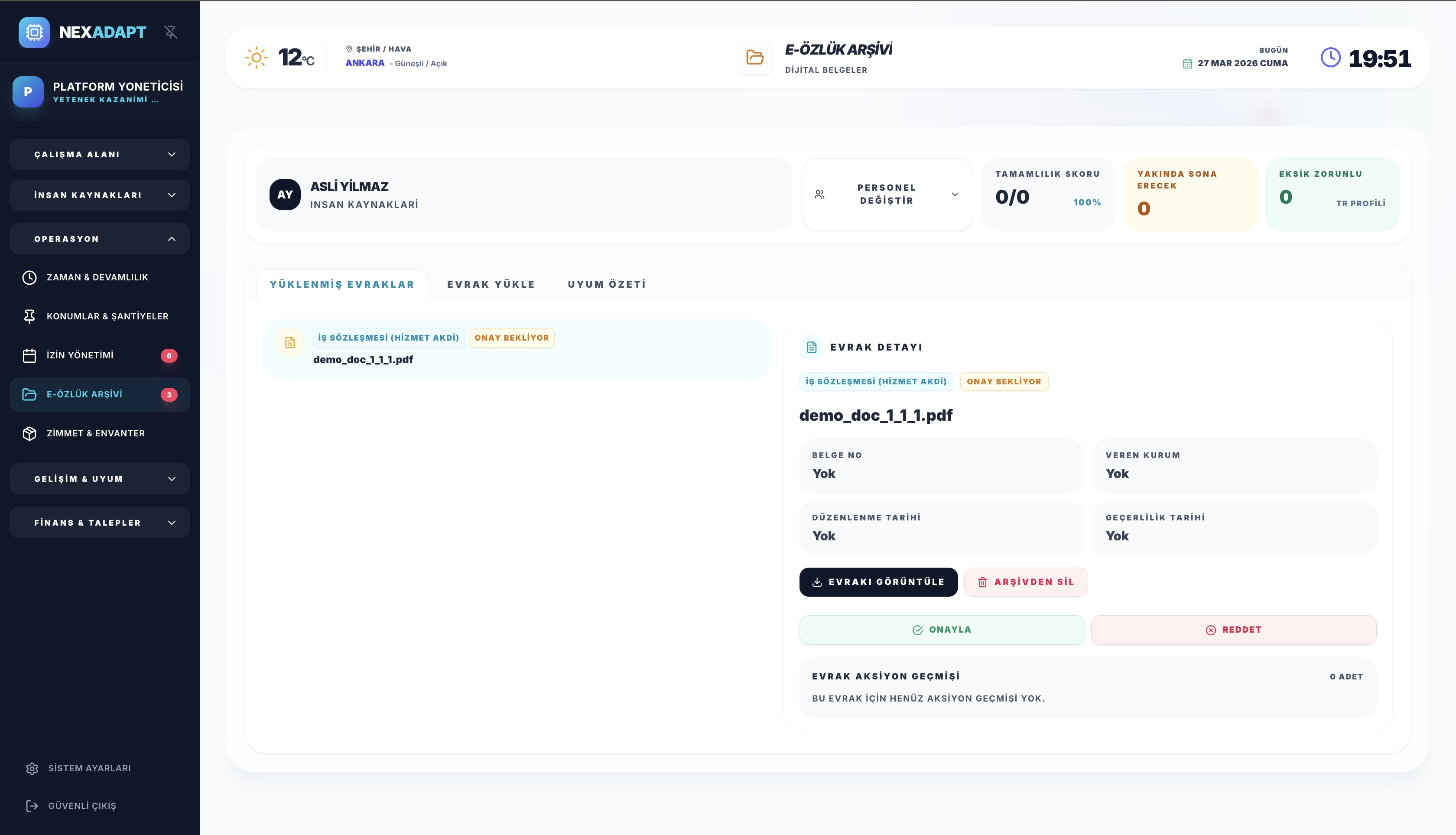The height and width of the screenshot is (835, 1456).
Task: Open Zimmet & Envanter via its box icon
Action: tap(29, 434)
